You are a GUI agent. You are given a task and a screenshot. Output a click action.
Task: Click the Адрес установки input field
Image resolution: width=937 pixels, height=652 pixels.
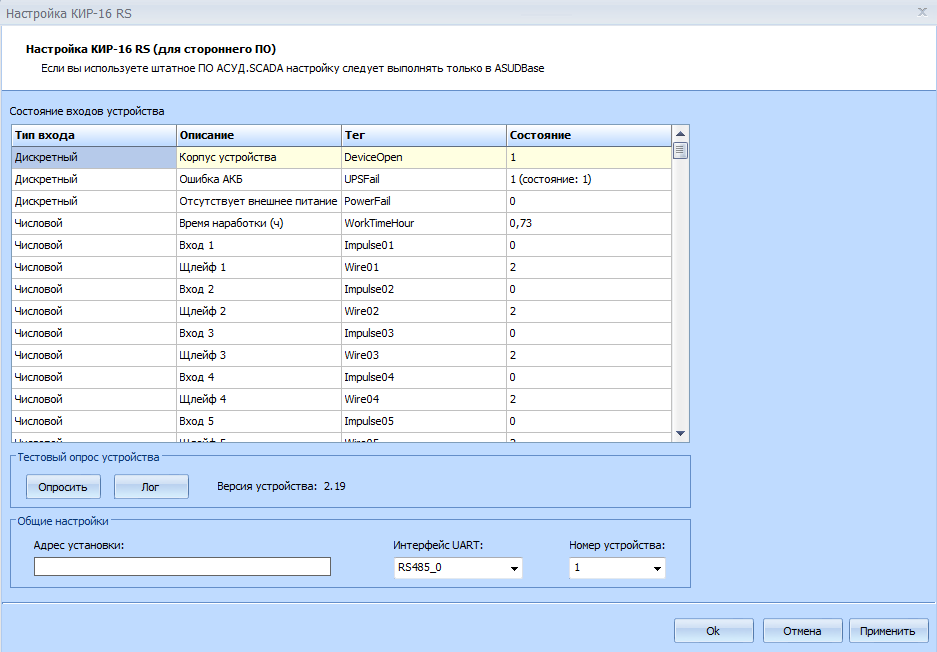click(x=182, y=567)
